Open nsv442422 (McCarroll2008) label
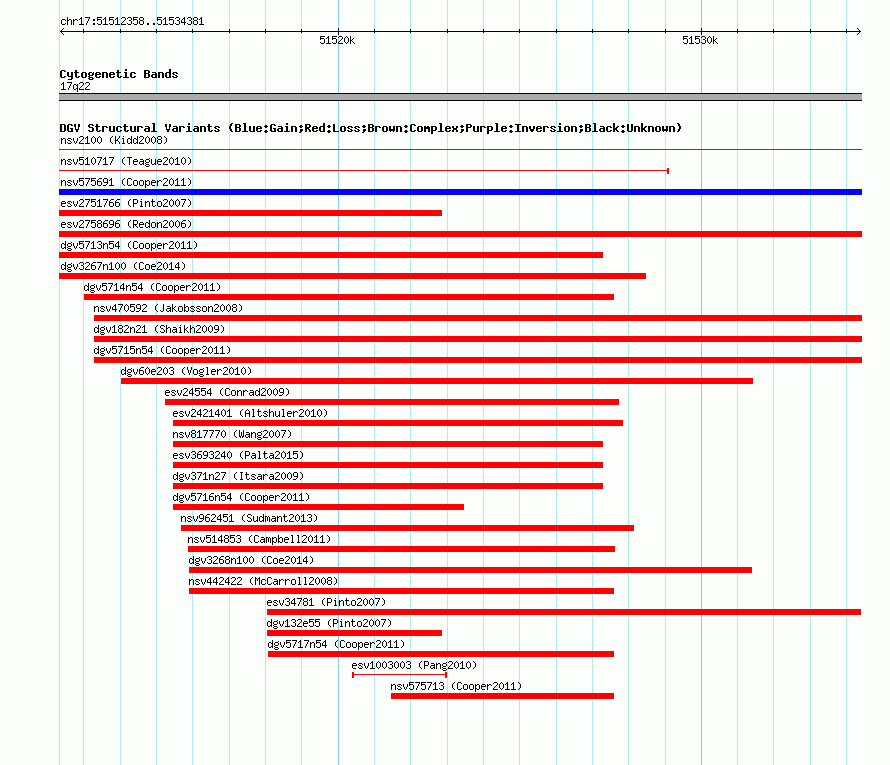The image size is (890, 765). [263, 581]
